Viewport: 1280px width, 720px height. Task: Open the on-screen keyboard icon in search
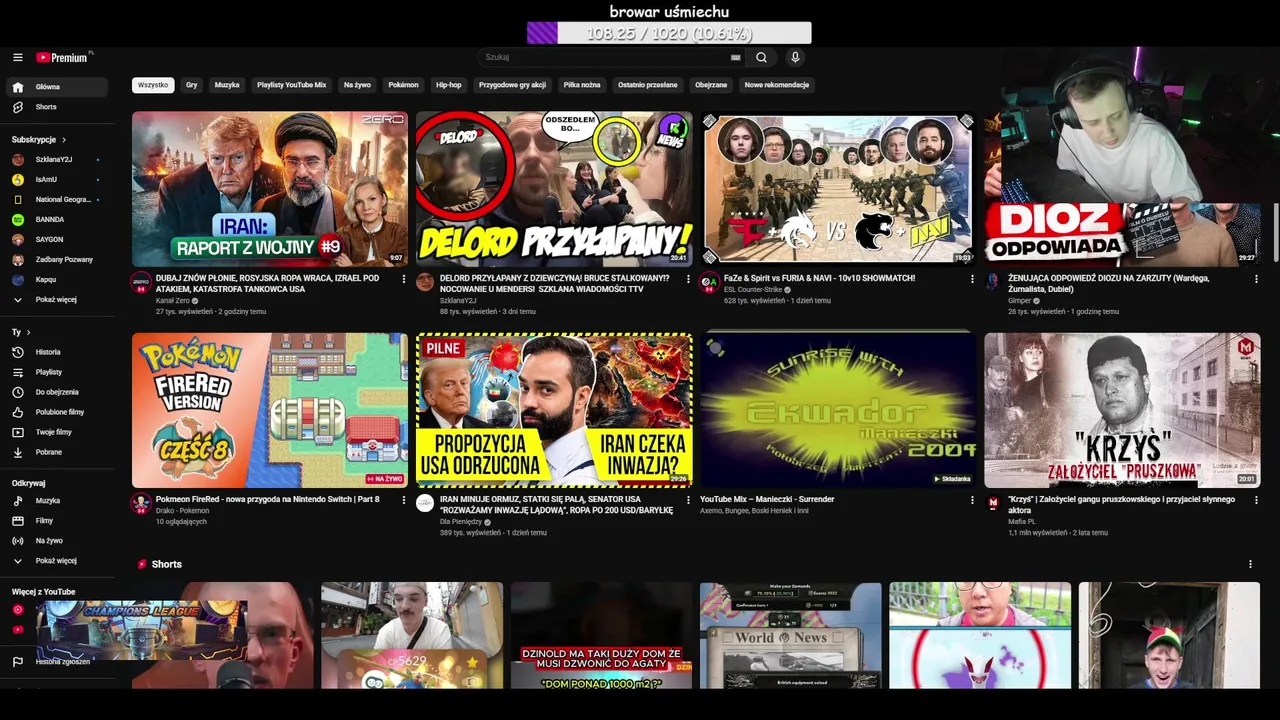coord(736,58)
